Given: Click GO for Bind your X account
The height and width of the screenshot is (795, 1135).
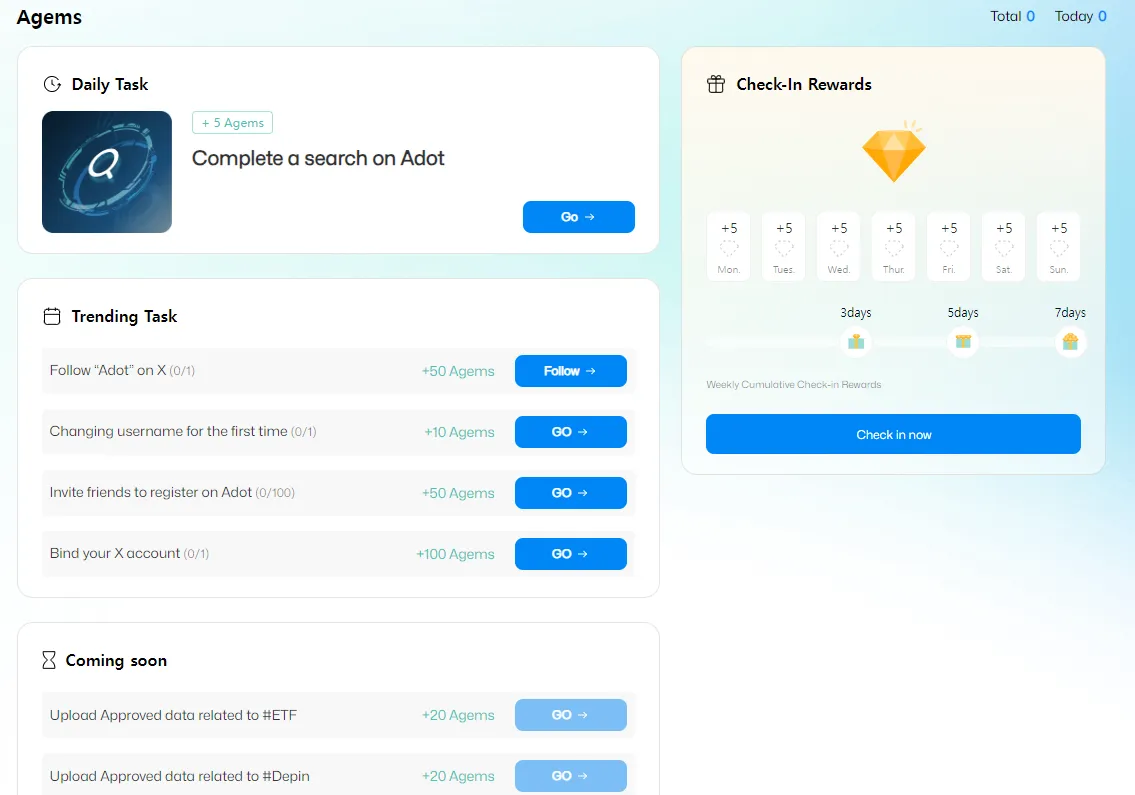Looking at the screenshot, I should (570, 554).
